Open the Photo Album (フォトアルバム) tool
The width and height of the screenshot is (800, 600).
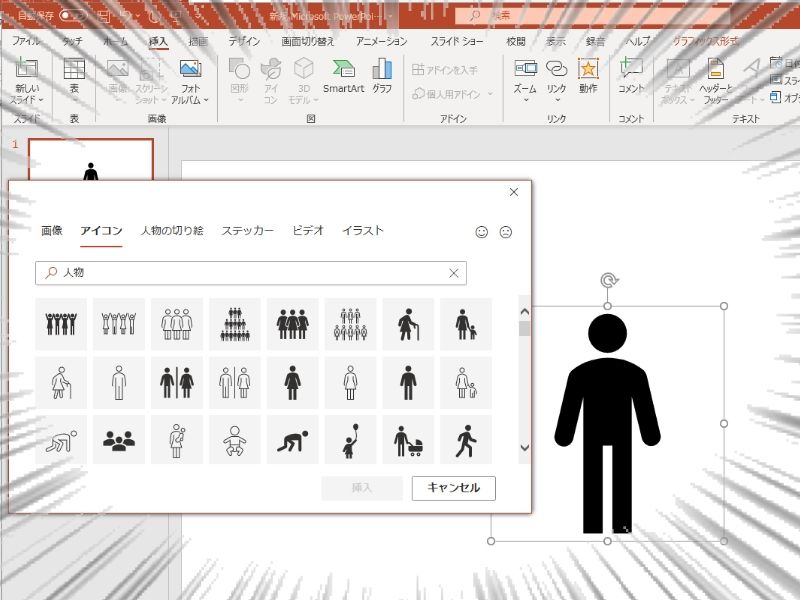(x=190, y=80)
